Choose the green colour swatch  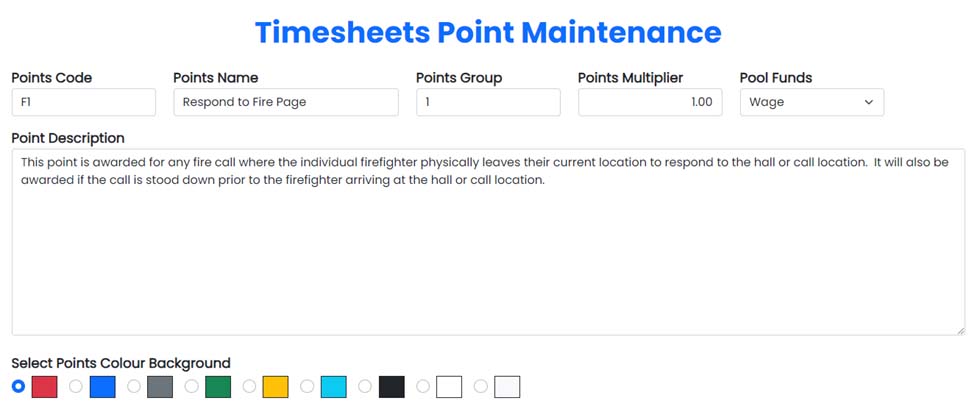[x=218, y=387]
